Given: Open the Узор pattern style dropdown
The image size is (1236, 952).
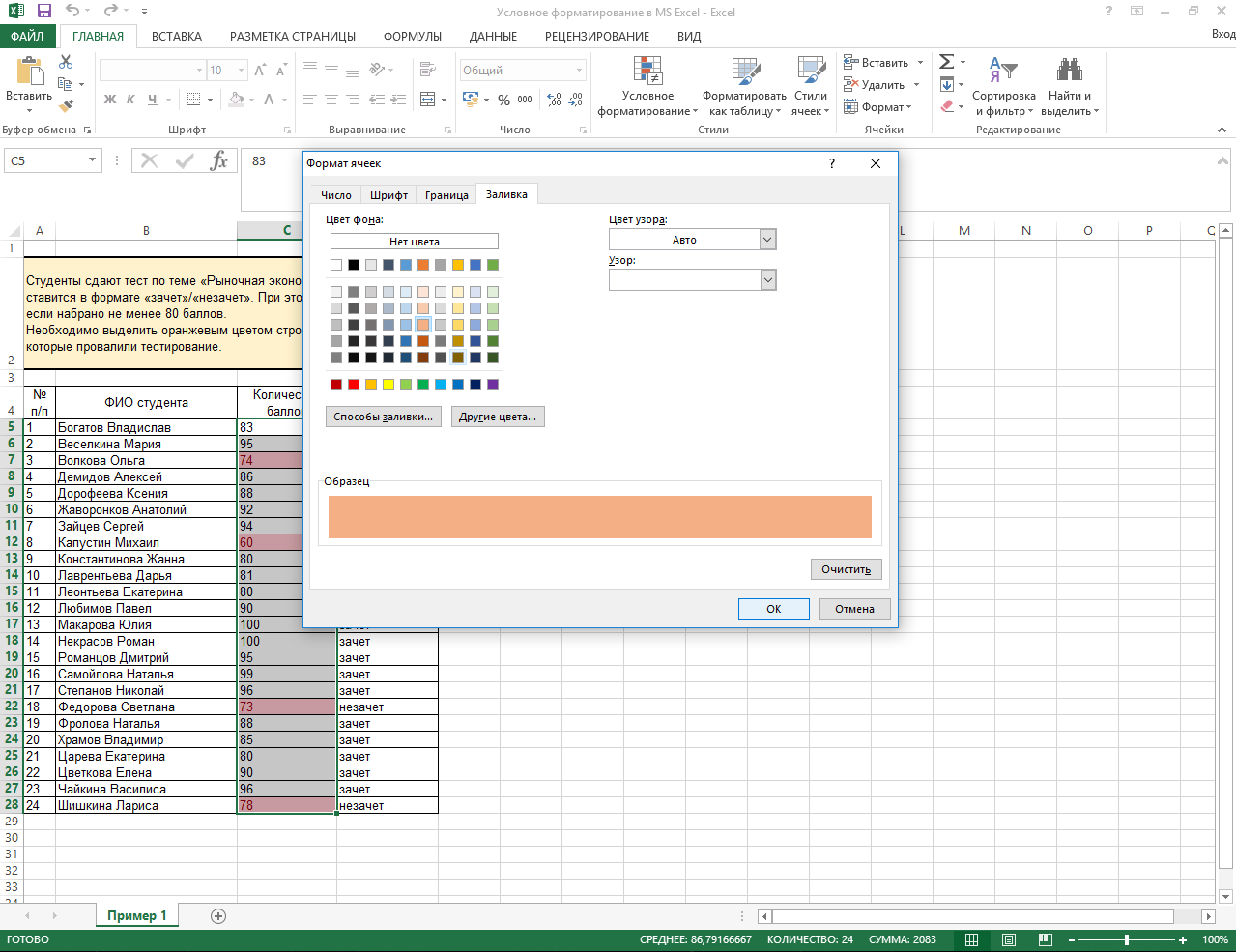Looking at the screenshot, I should pyautogui.click(x=768, y=280).
